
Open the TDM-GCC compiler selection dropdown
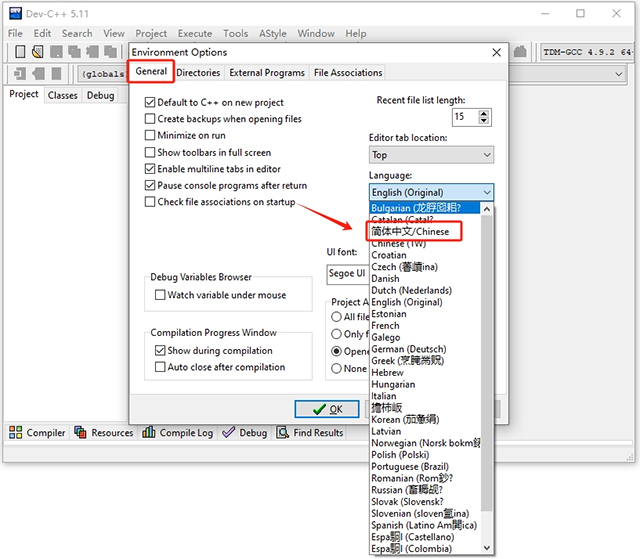click(587, 52)
